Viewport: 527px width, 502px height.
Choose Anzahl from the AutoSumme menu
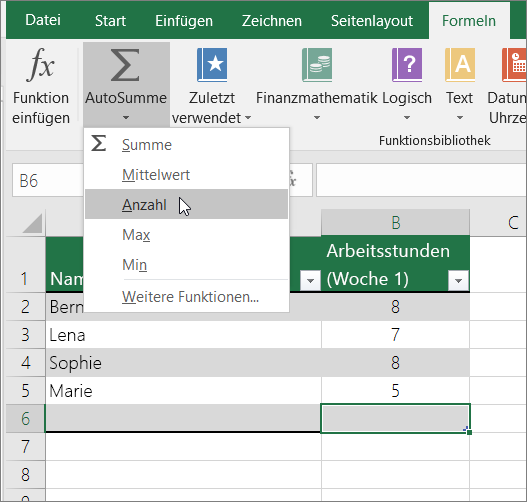[x=186, y=204]
